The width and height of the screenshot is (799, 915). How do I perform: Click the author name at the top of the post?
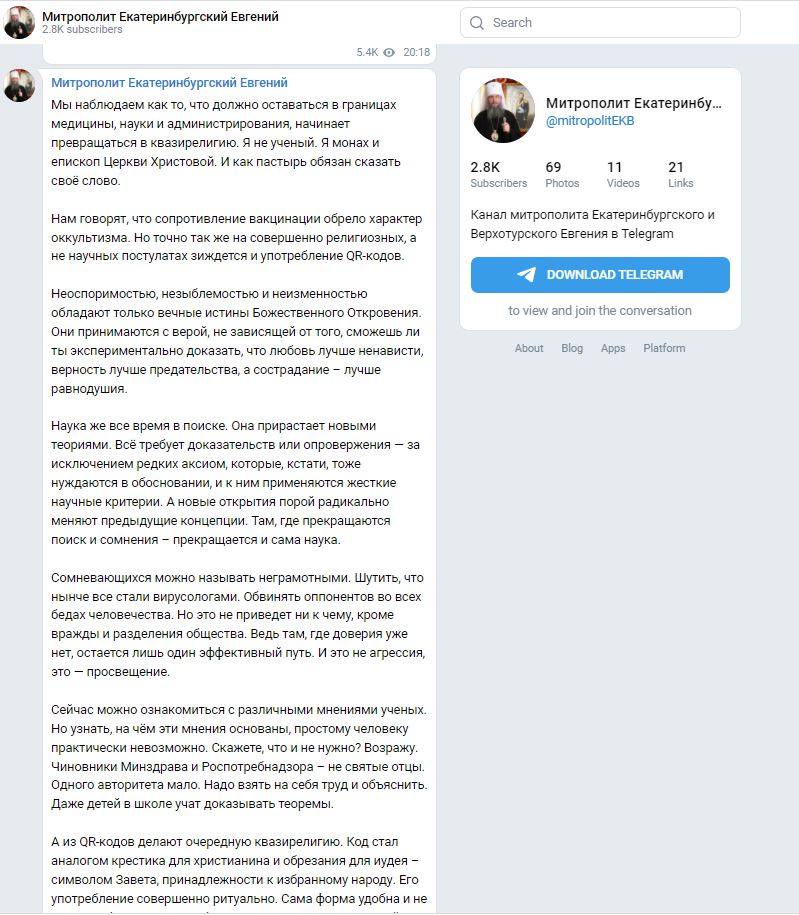click(x=169, y=83)
